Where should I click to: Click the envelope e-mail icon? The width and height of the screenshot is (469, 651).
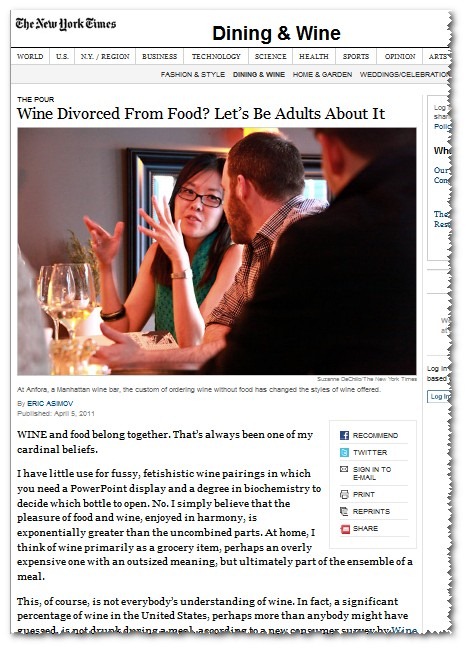coord(344,469)
